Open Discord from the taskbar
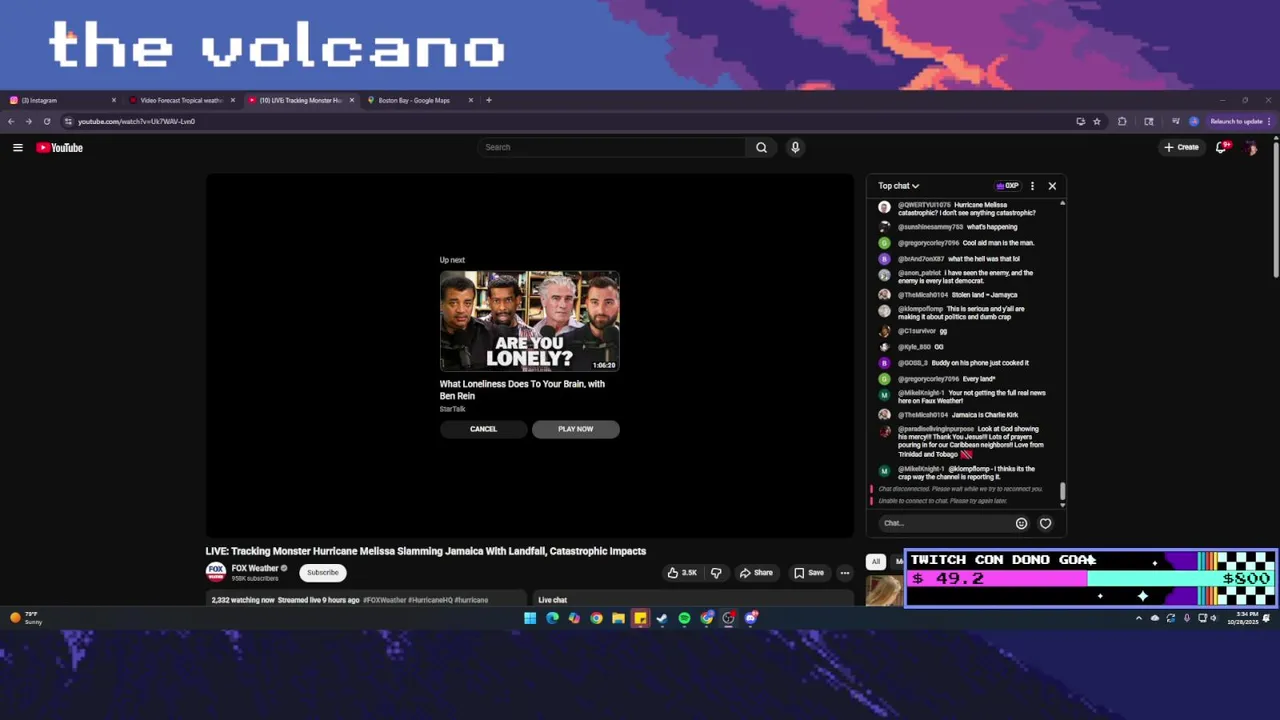The image size is (1280, 720). tap(751, 618)
